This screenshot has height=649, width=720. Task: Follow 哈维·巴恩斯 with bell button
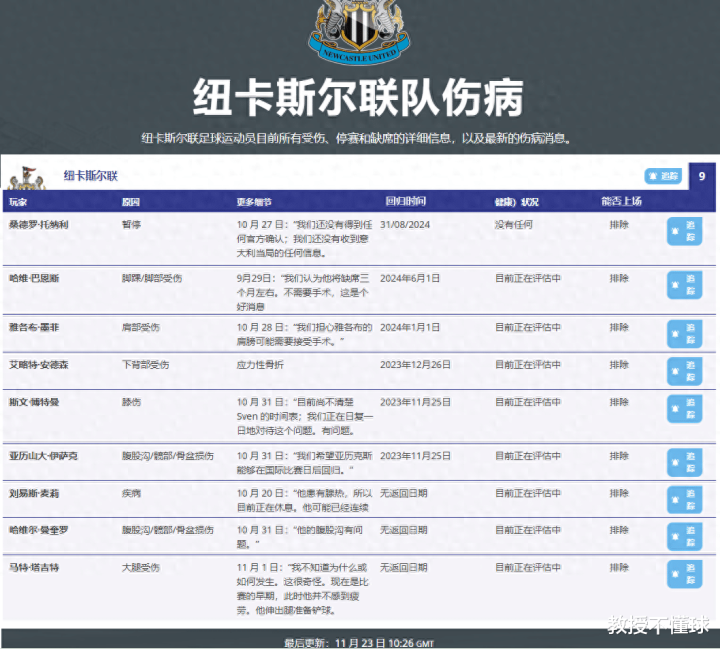coord(684,285)
